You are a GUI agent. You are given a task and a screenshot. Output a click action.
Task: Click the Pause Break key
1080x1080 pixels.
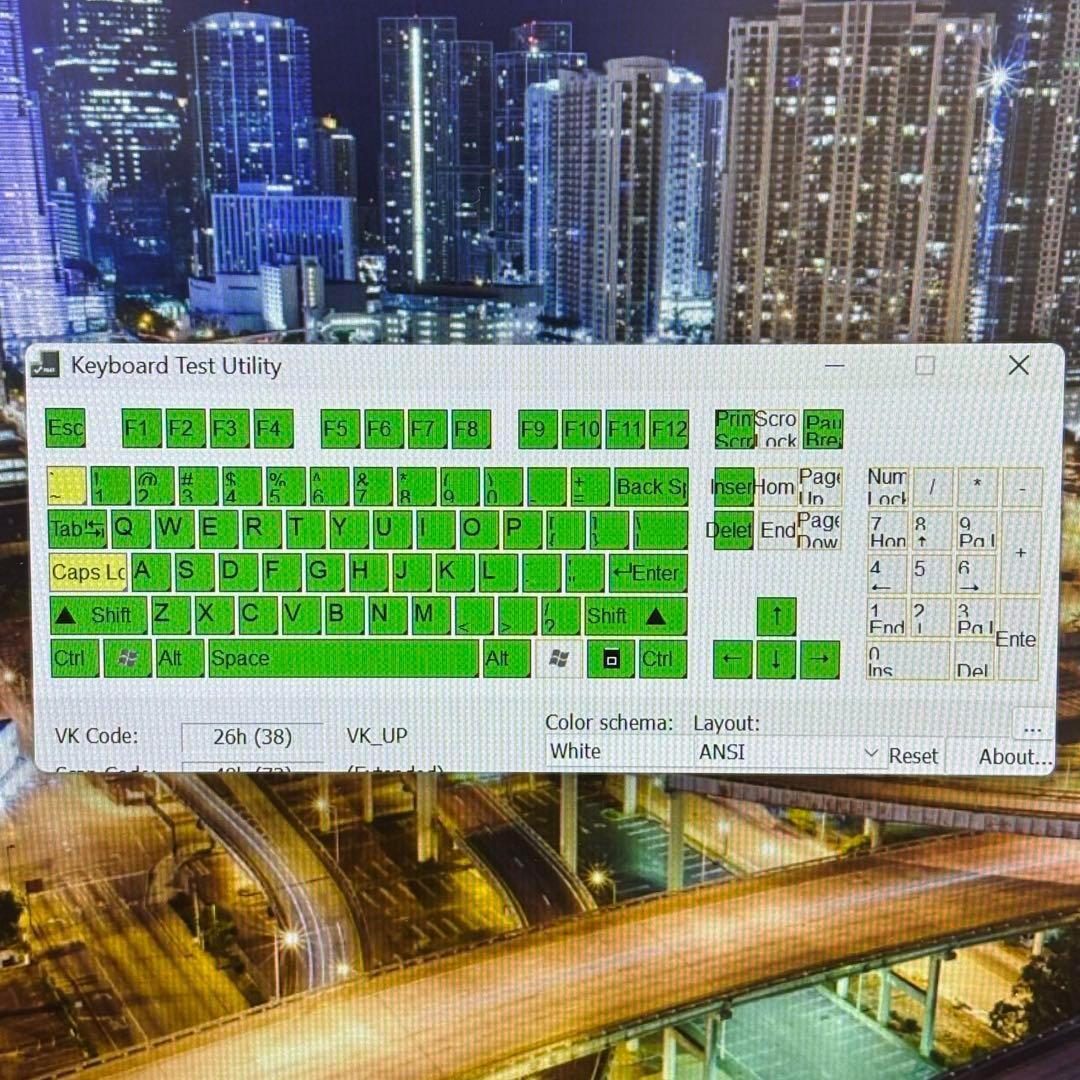826,428
